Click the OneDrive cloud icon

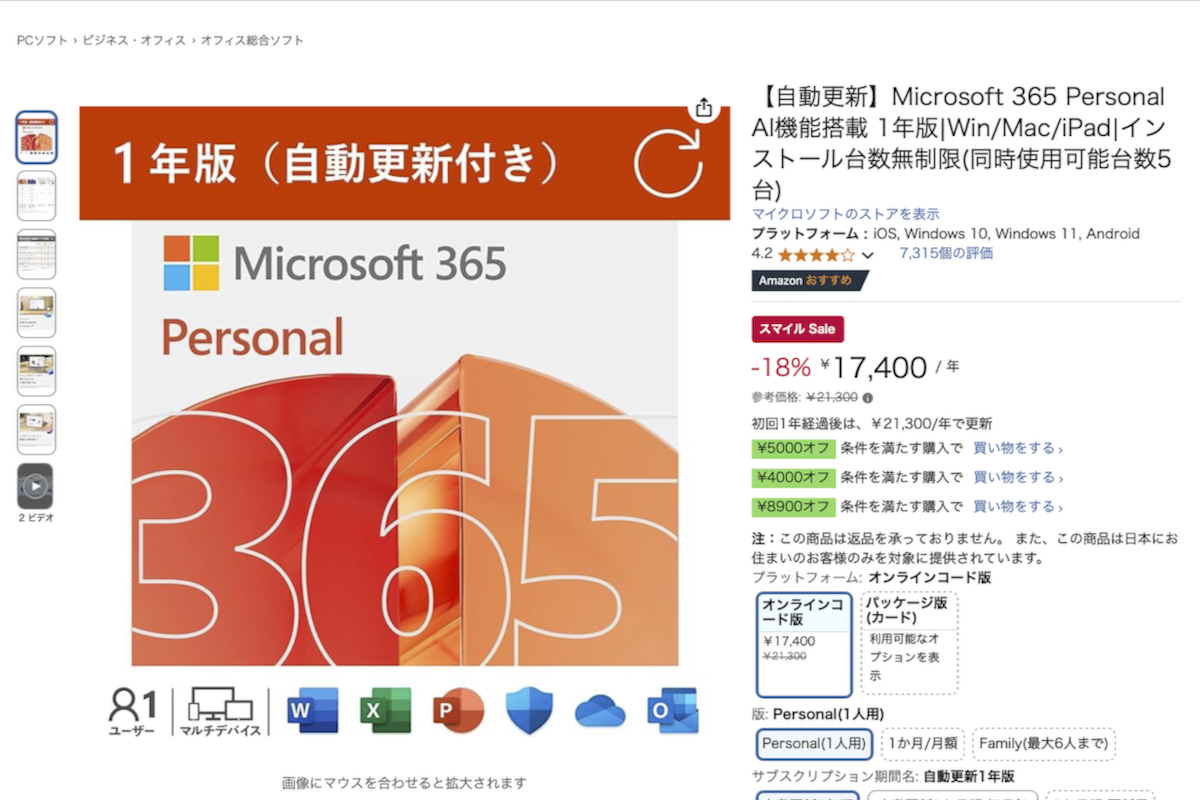point(600,711)
